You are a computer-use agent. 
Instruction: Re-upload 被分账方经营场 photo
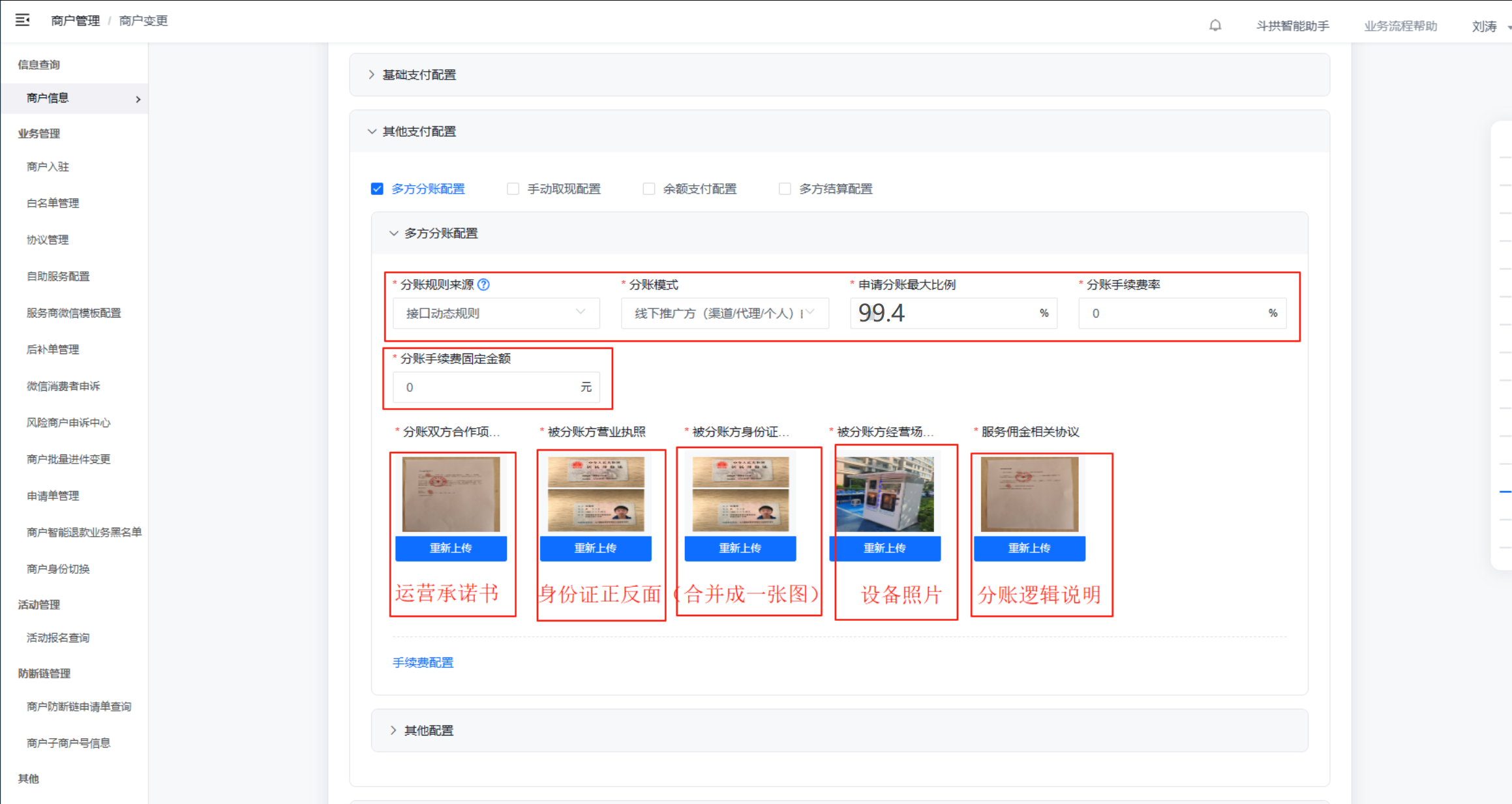(885, 548)
